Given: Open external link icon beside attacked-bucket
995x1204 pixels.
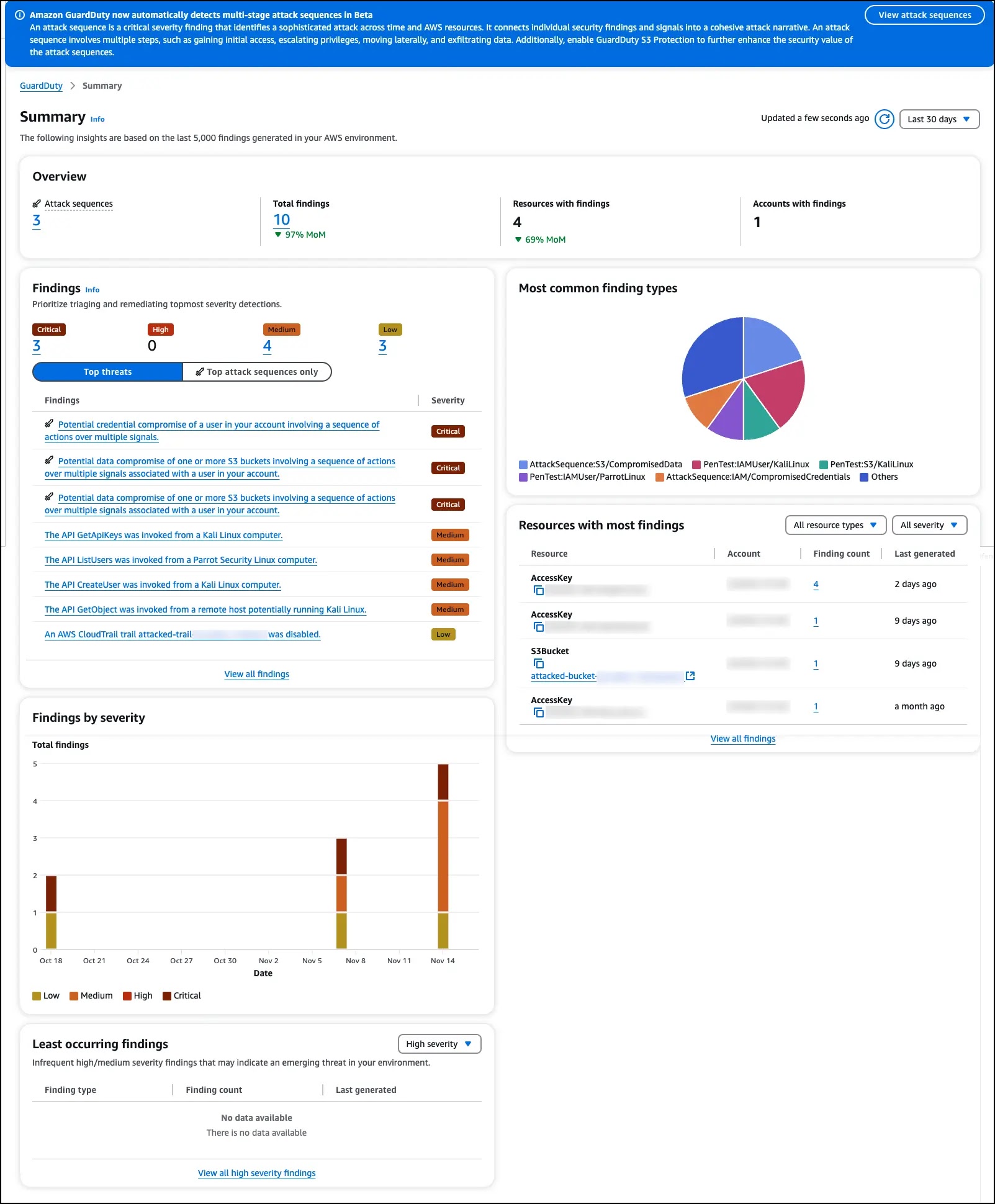Looking at the screenshot, I should (690, 676).
